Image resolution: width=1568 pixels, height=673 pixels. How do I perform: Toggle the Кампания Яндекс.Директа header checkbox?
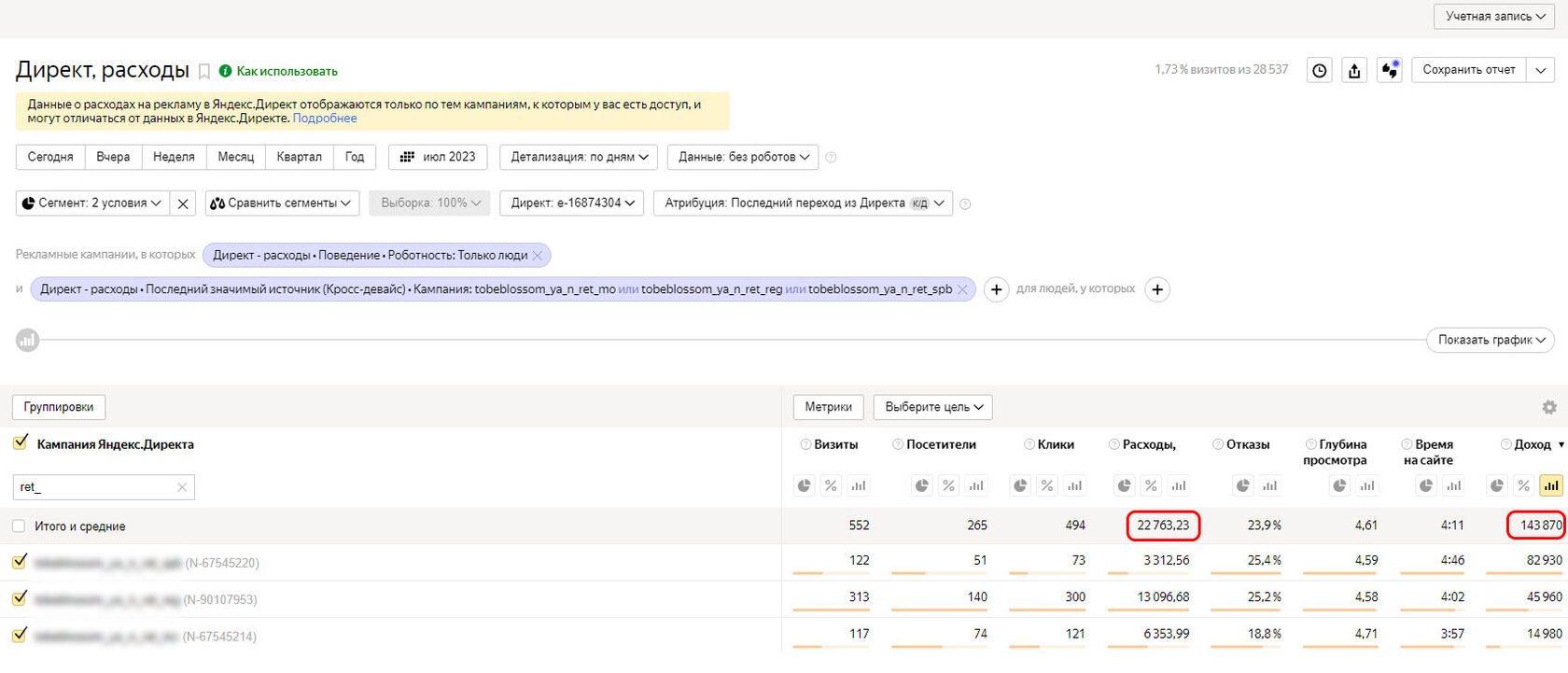(x=20, y=443)
